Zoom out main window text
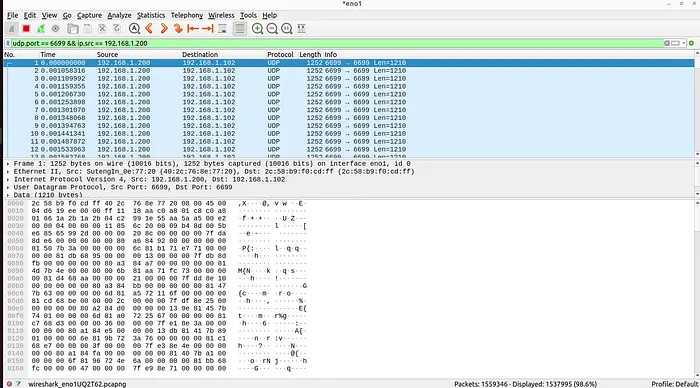Viewport: 700px width, 388px height. (x=272, y=29)
